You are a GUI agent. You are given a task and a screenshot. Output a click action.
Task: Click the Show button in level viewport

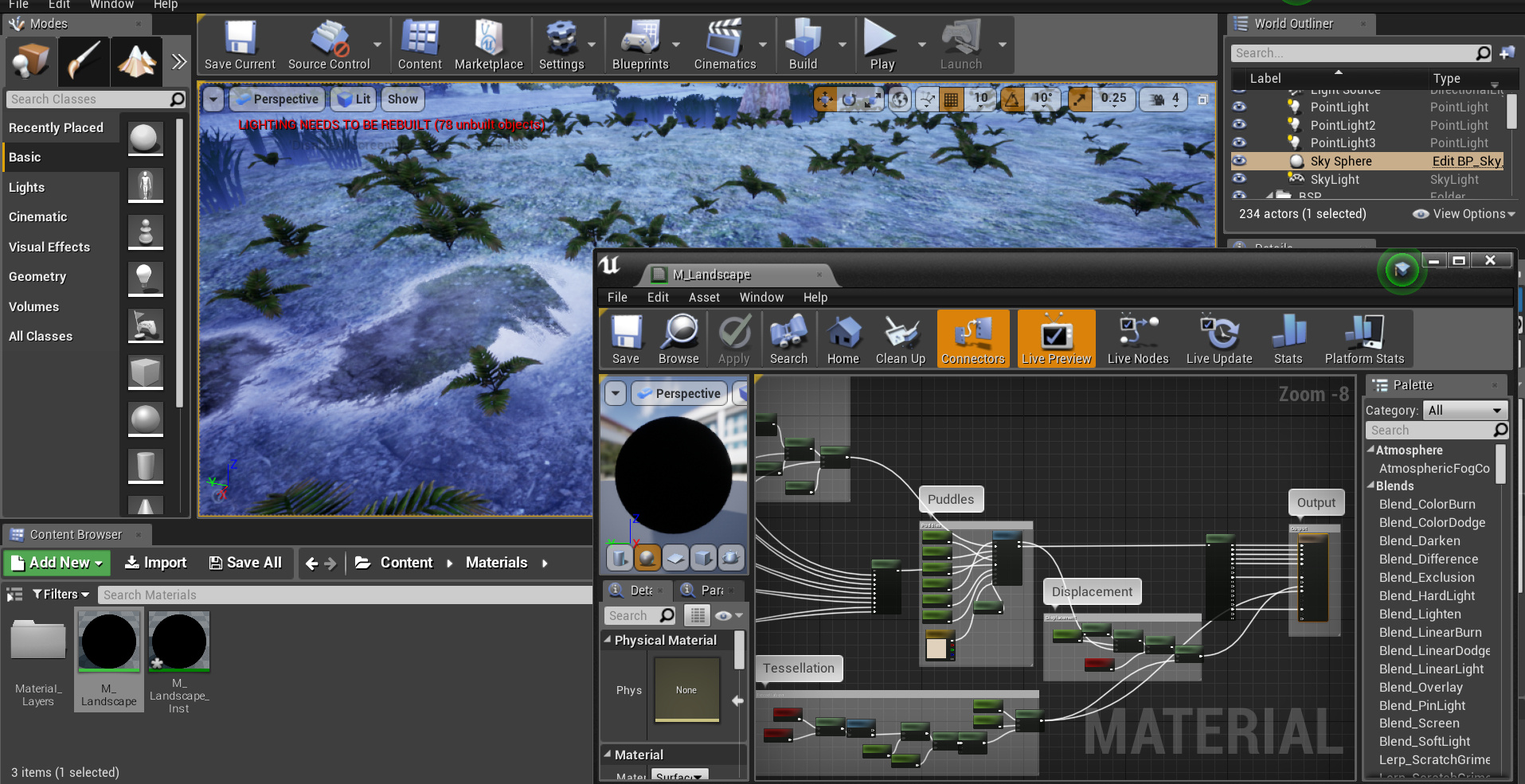pyautogui.click(x=403, y=99)
